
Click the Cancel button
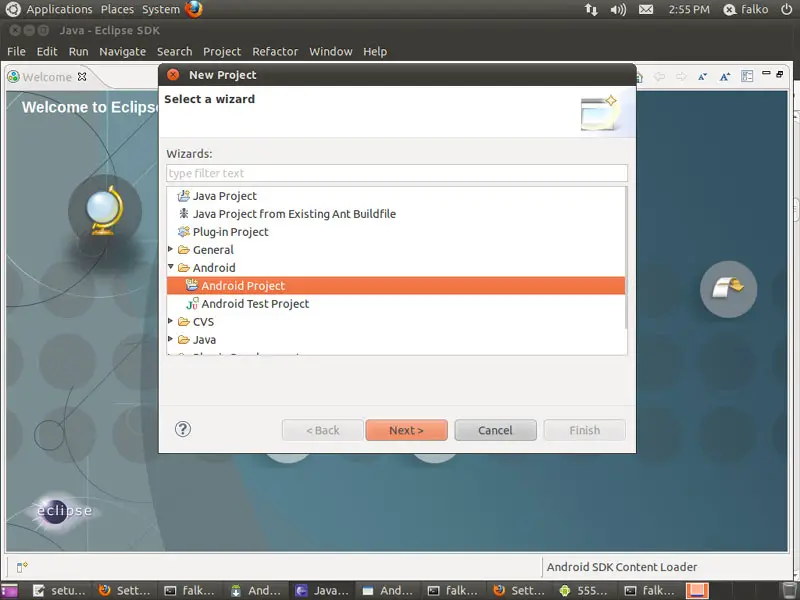coord(495,430)
